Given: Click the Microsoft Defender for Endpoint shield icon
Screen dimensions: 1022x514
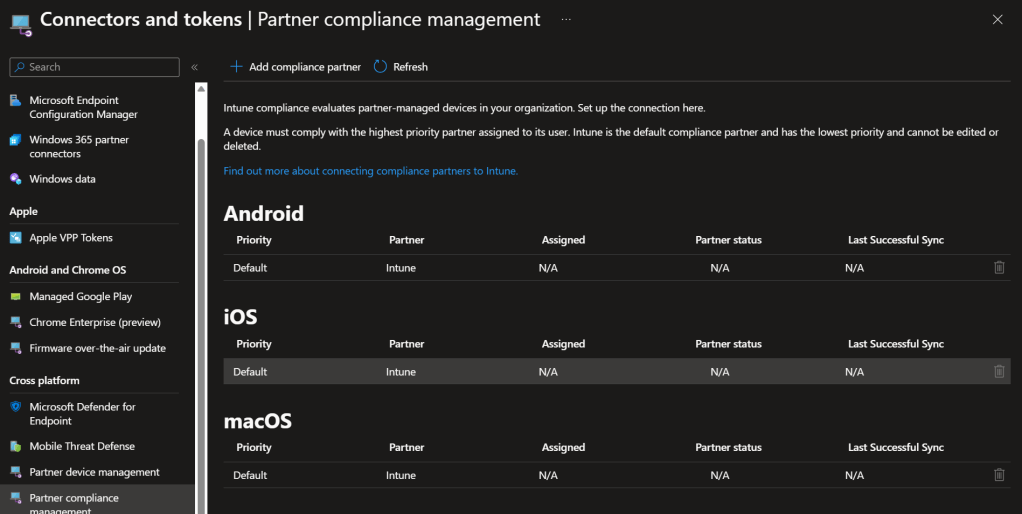Looking at the screenshot, I should (16, 407).
